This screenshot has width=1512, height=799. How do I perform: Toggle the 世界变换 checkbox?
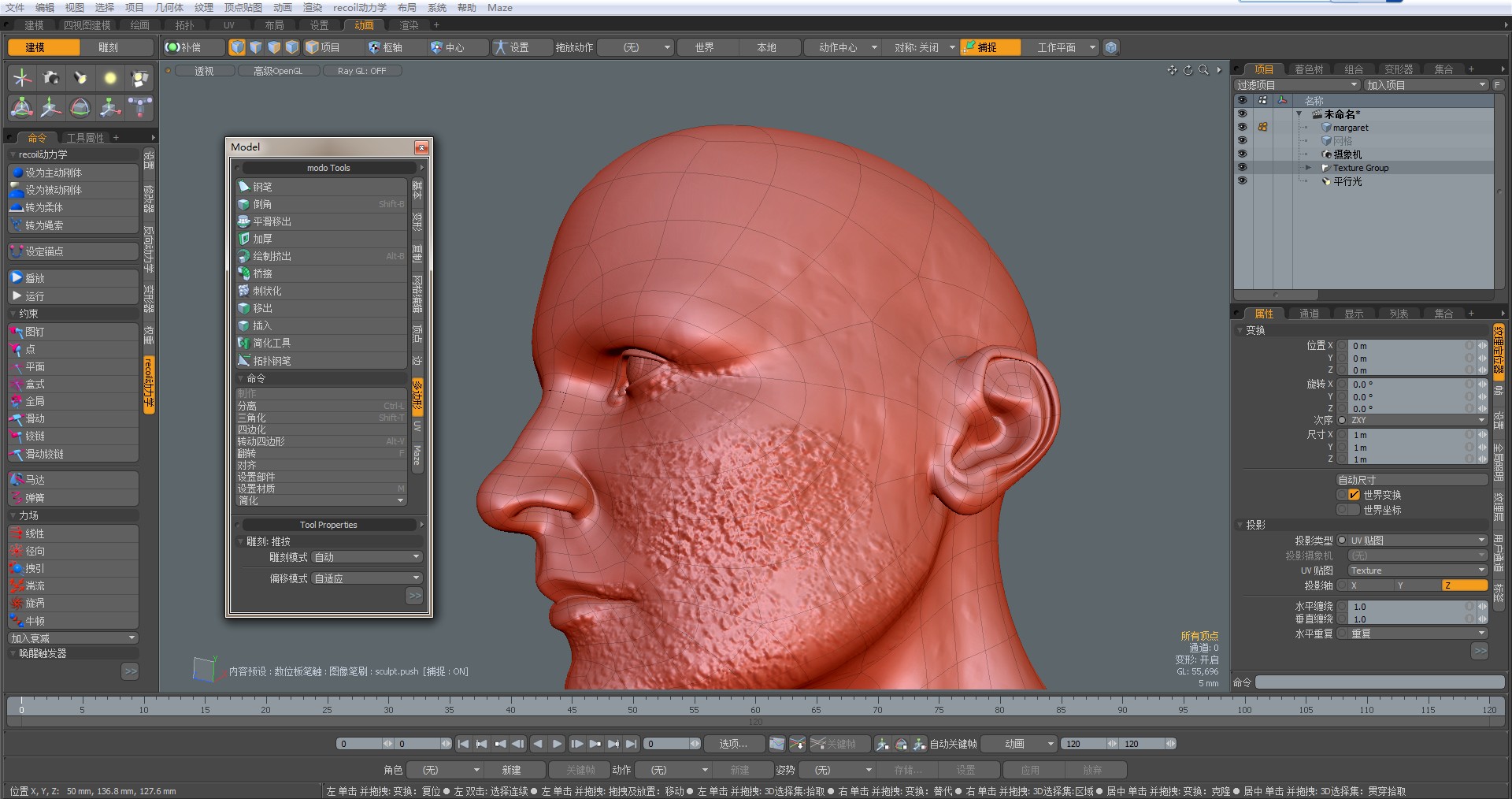point(1354,495)
